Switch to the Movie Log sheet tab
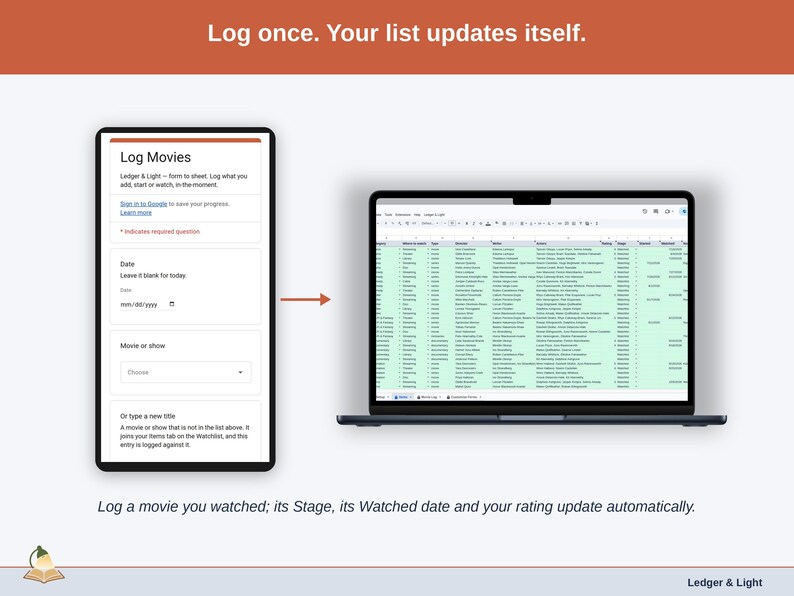This screenshot has width=794, height=596. [x=428, y=397]
